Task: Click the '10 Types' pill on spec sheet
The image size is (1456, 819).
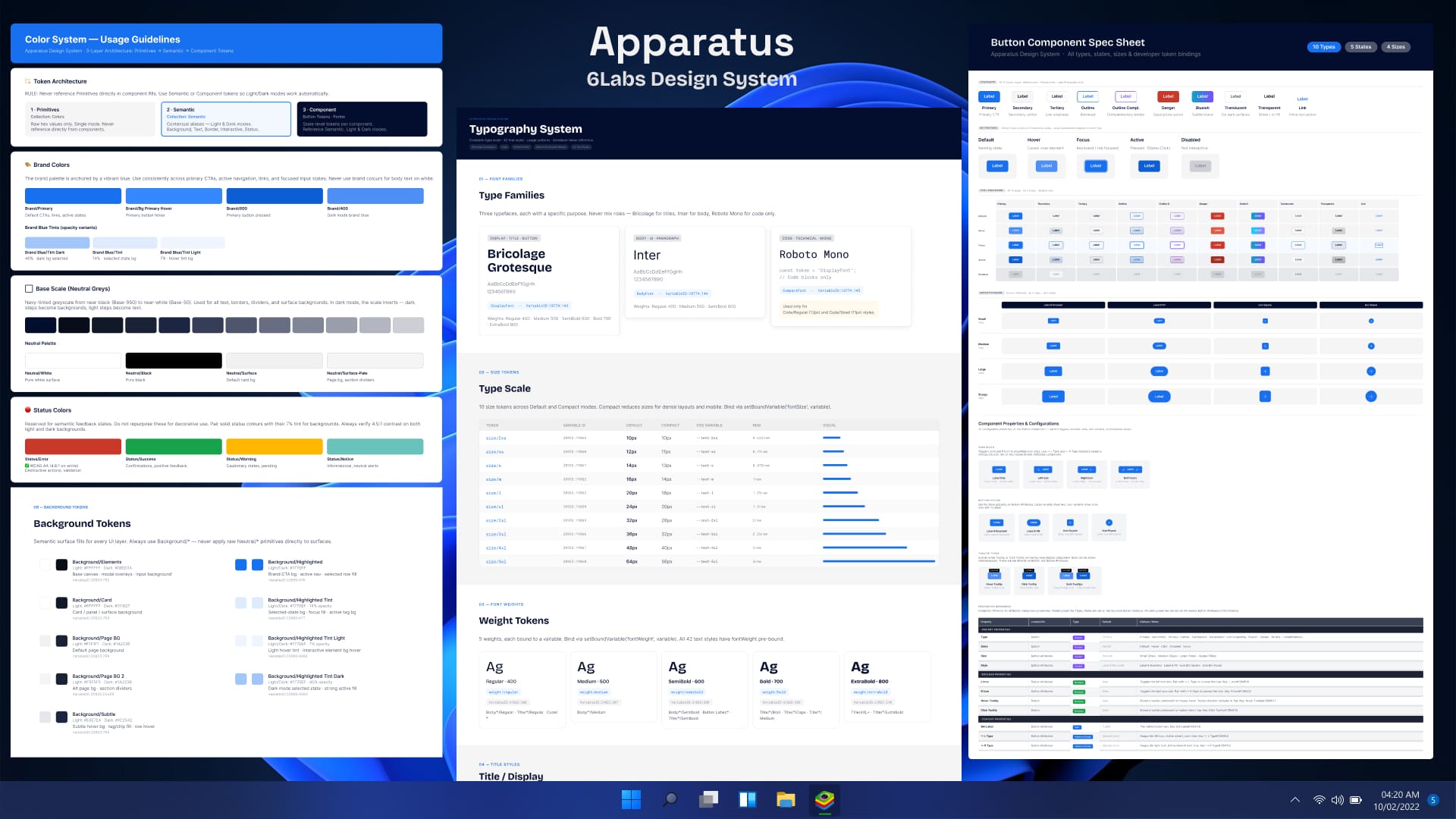Action: pos(1324,47)
